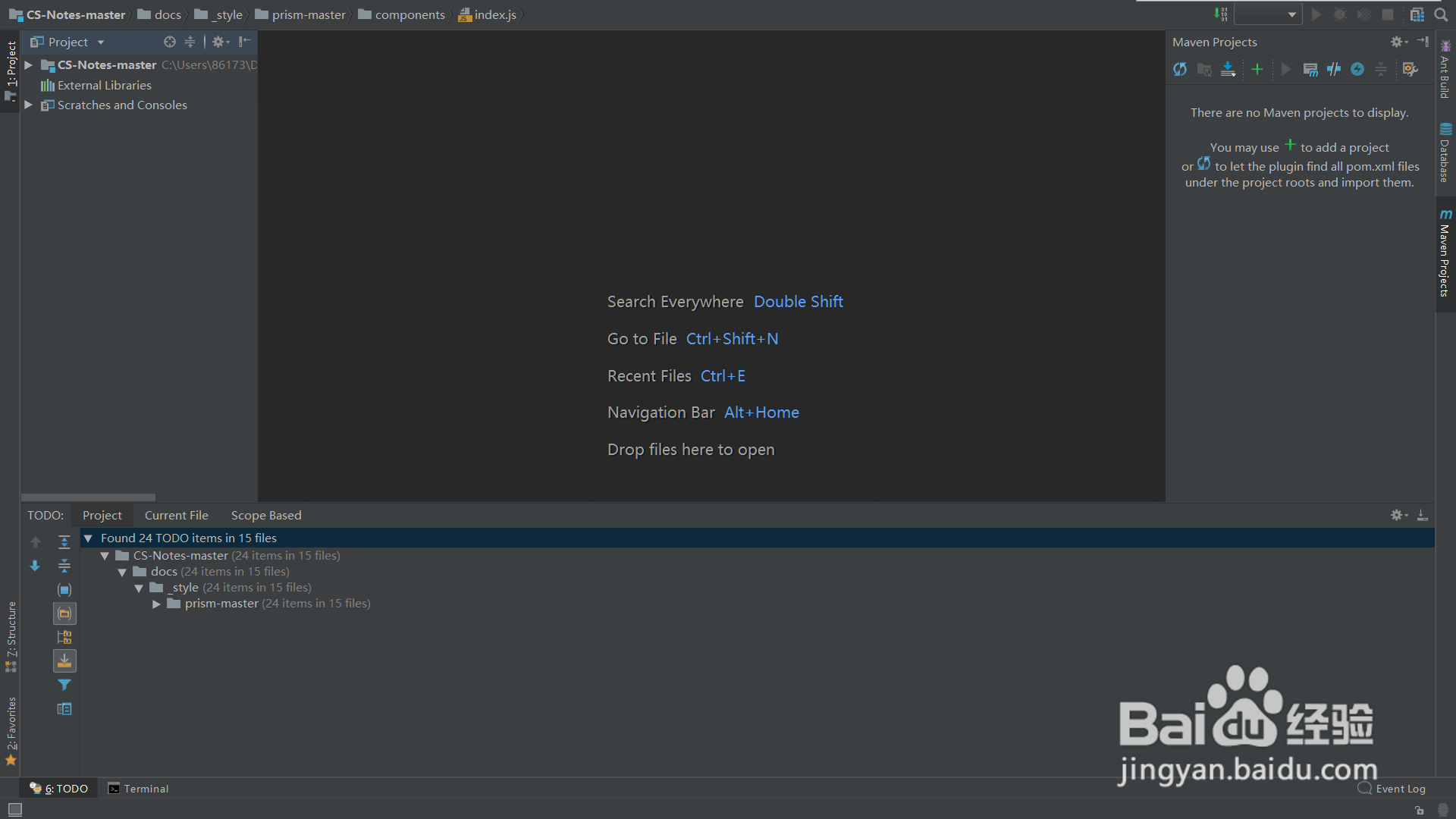The width and height of the screenshot is (1456, 819).
Task: Open Search Everywhere magnifier icon
Action: [1441, 14]
